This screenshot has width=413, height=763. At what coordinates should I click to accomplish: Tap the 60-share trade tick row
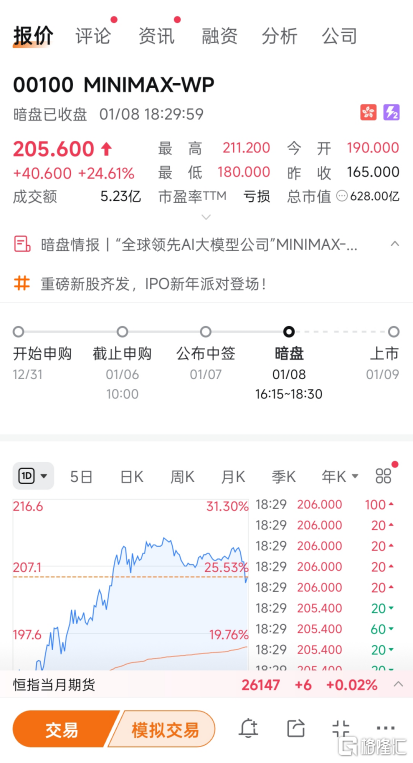coord(325,629)
